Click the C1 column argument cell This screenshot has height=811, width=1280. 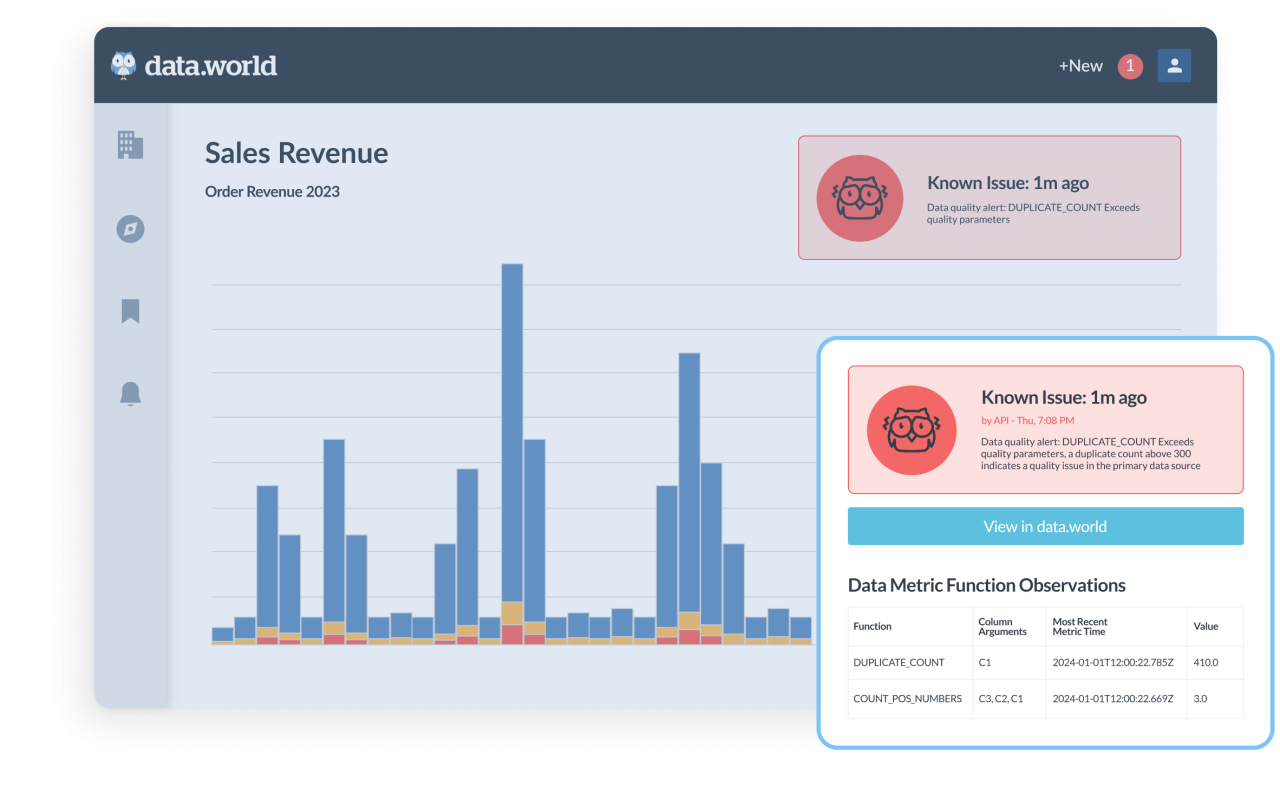[x=984, y=663]
